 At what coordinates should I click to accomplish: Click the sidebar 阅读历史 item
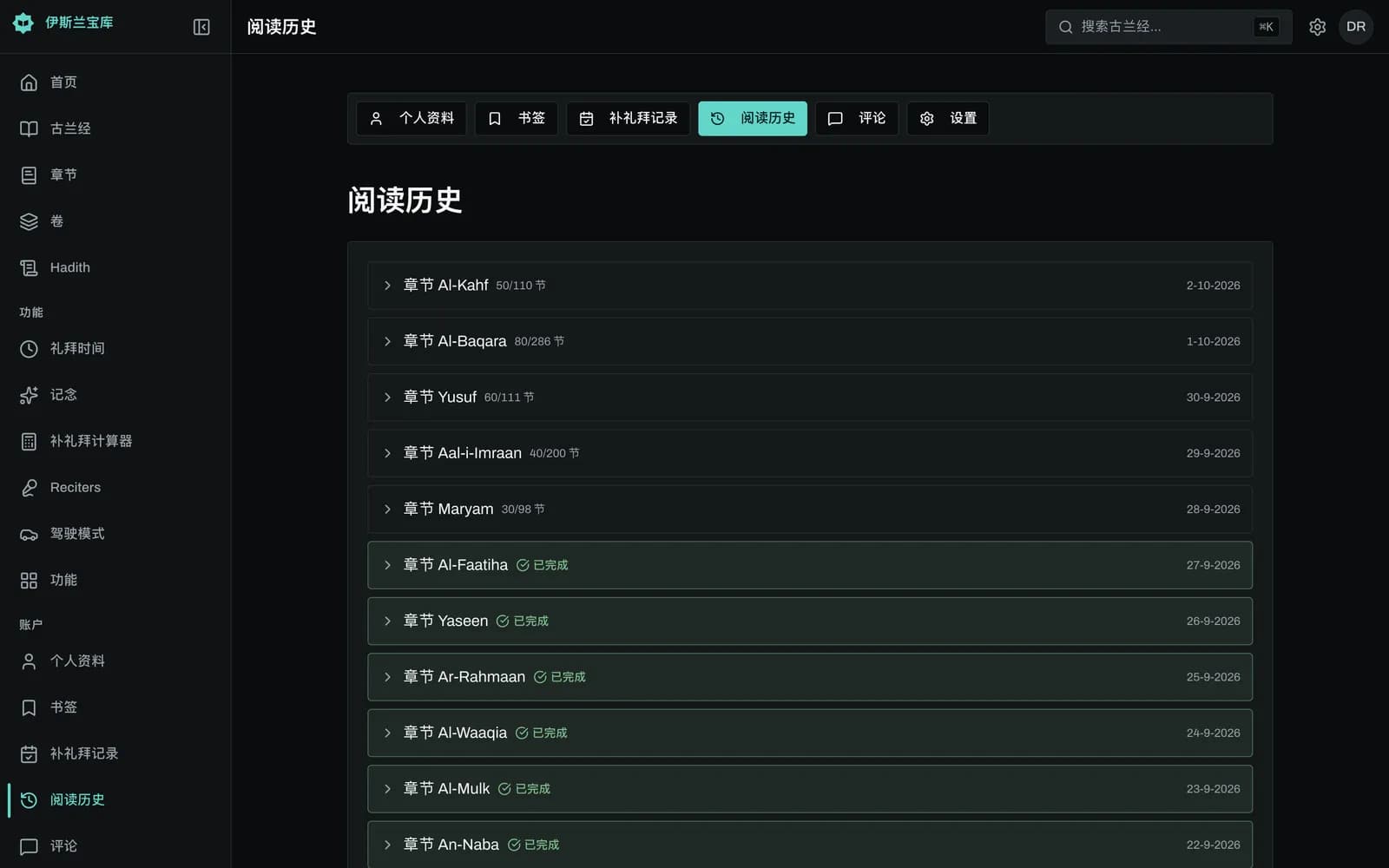[x=115, y=799]
